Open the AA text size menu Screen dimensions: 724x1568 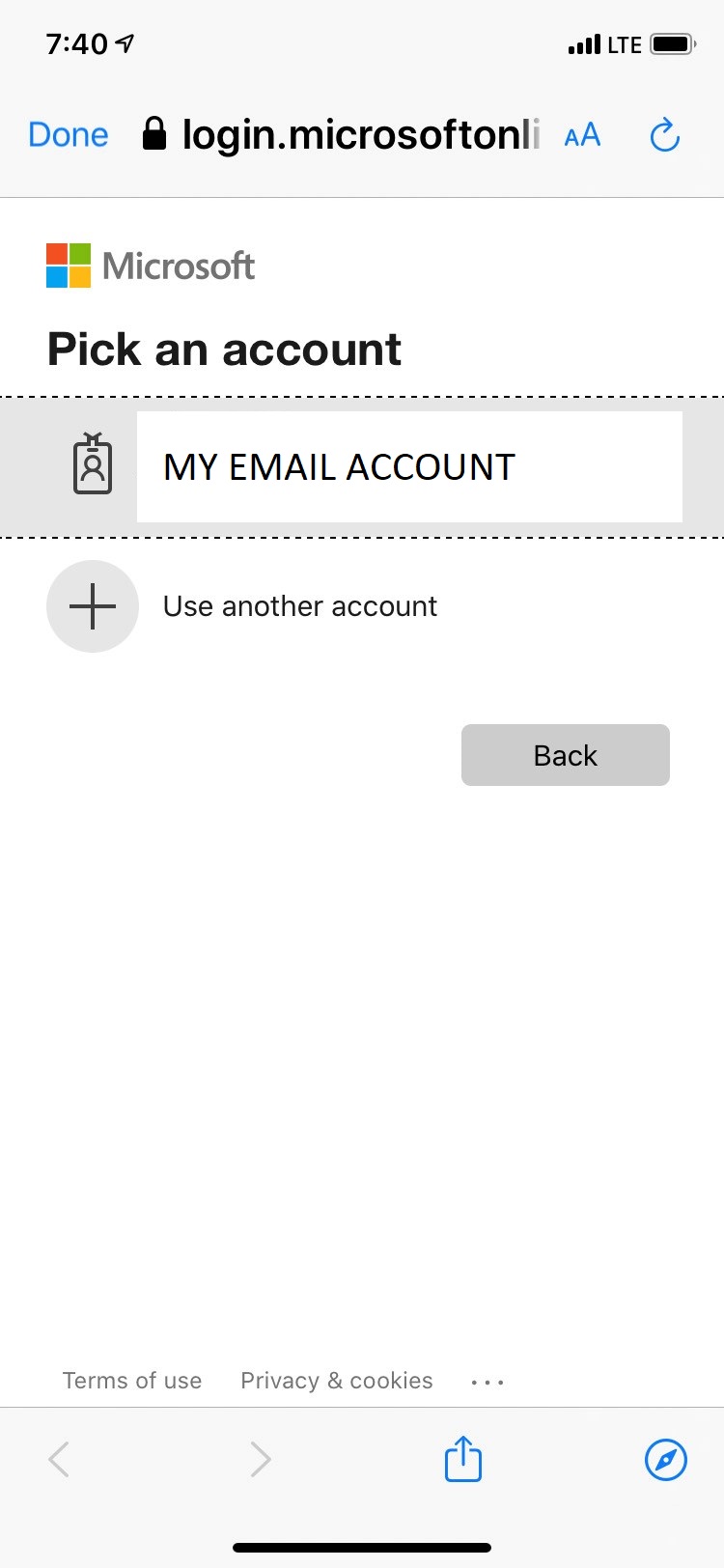click(x=582, y=135)
